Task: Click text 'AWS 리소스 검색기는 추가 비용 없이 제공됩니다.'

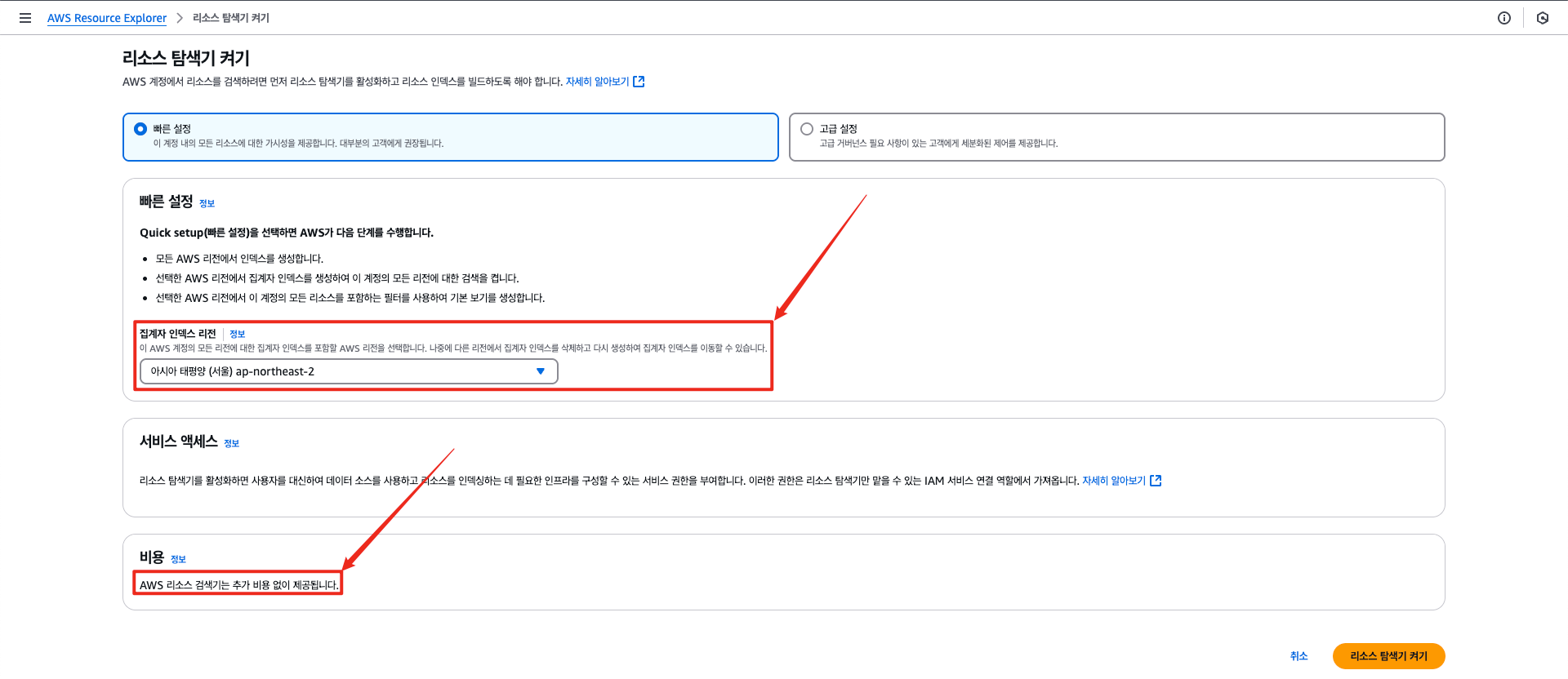Action: tap(238, 585)
